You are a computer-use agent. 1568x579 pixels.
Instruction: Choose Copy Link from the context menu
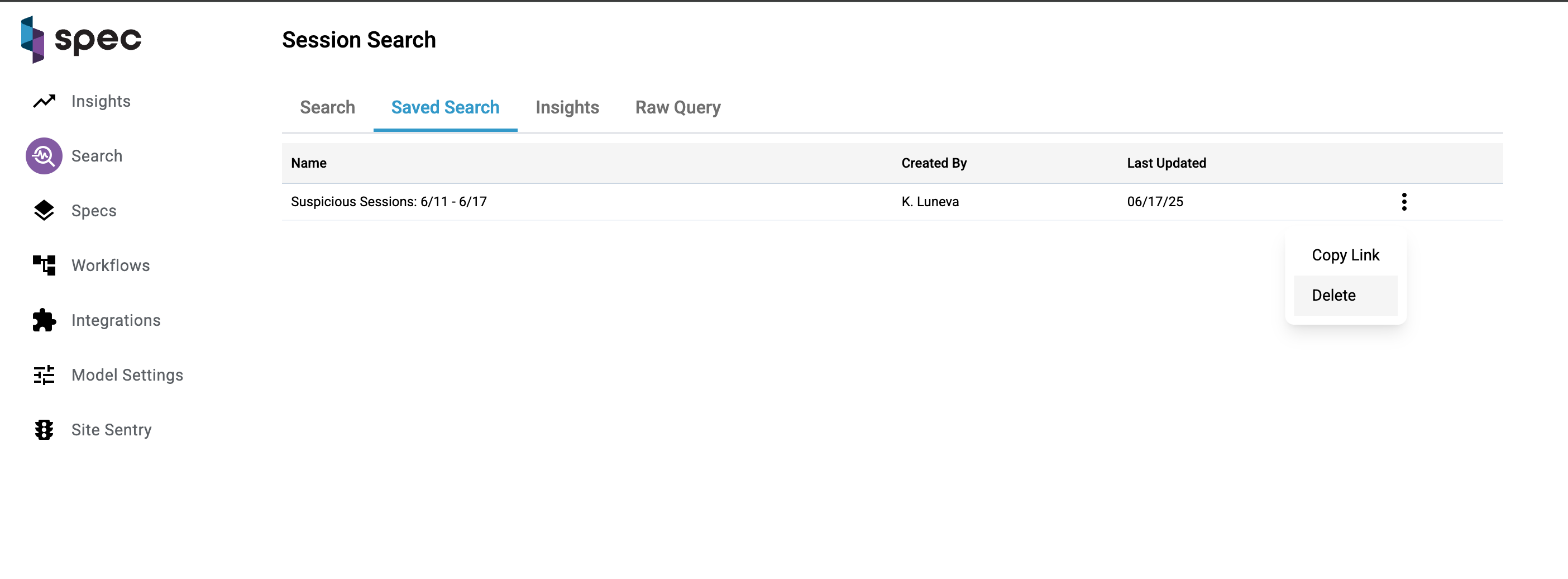point(1345,255)
